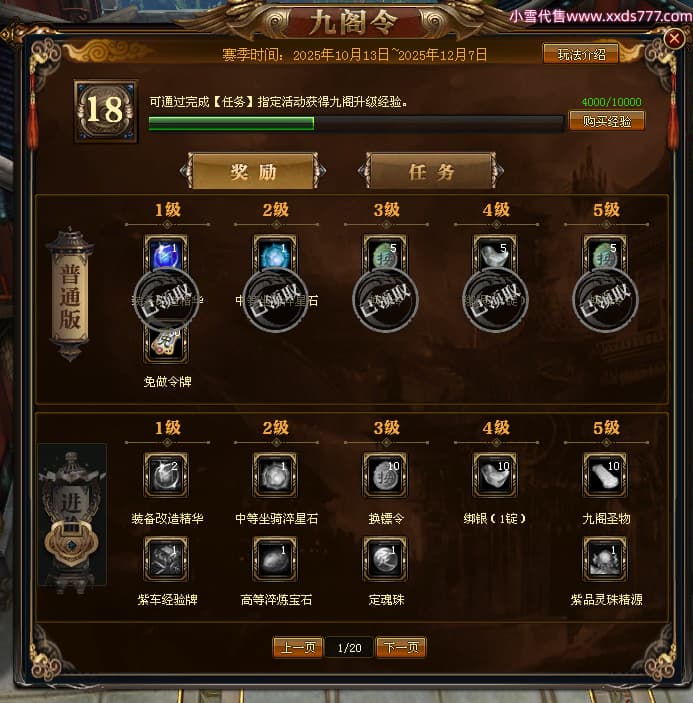
Task: Switch to the 任务 tab
Action: coord(431,171)
